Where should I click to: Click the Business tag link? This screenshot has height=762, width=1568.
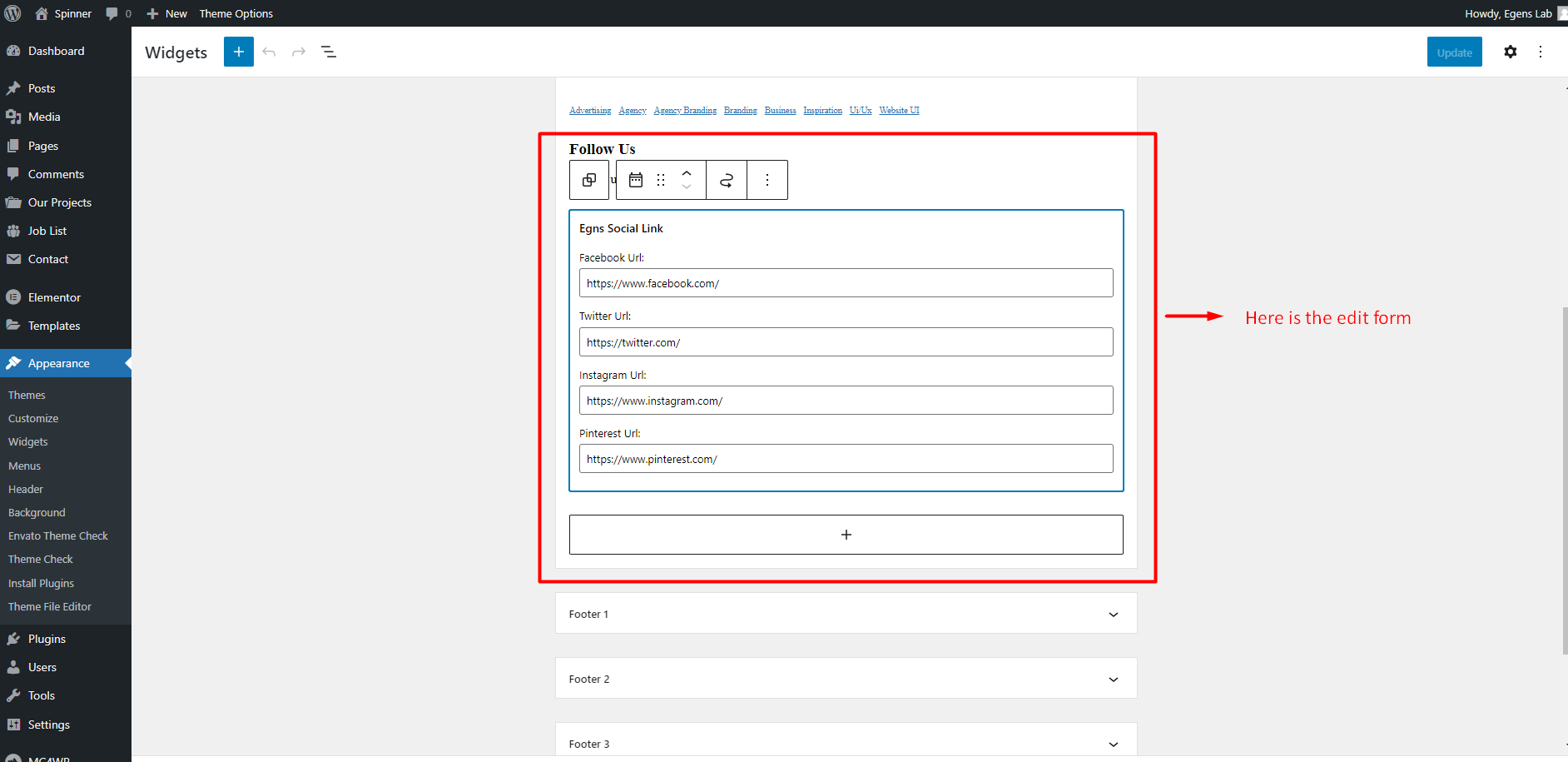781,110
